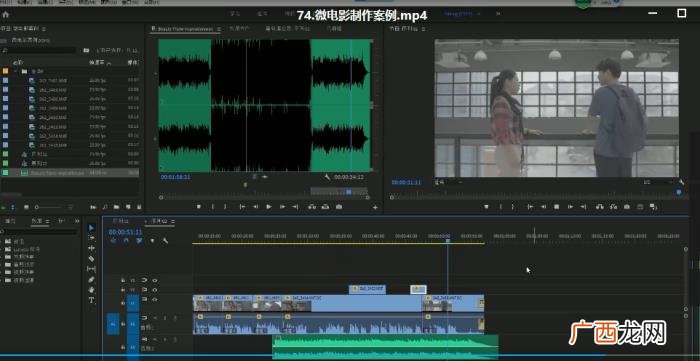This screenshot has width=700, height=361.
Task: Click Export Frame camera in Program monitor
Action: pyautogui.click(x=627, y=207)
